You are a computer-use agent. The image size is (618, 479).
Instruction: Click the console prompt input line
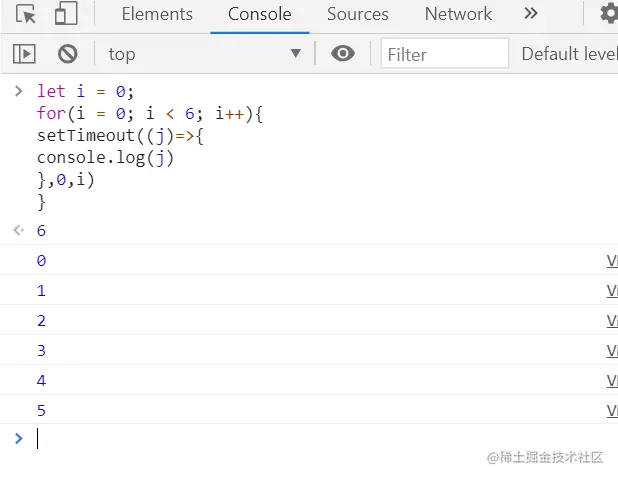[300, 438]
